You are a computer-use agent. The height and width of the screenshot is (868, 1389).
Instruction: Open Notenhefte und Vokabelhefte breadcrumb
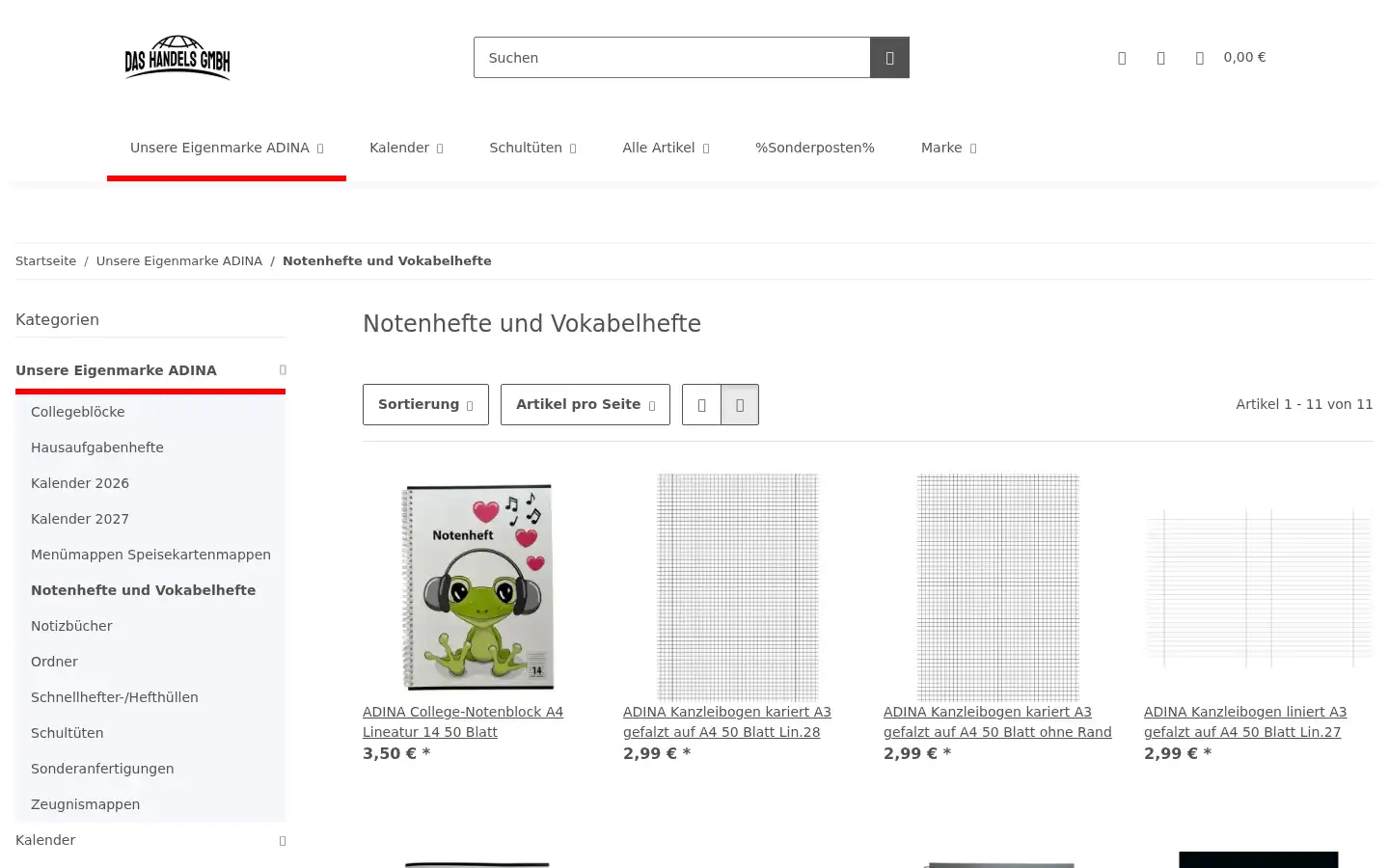click(x=387, y=261)
